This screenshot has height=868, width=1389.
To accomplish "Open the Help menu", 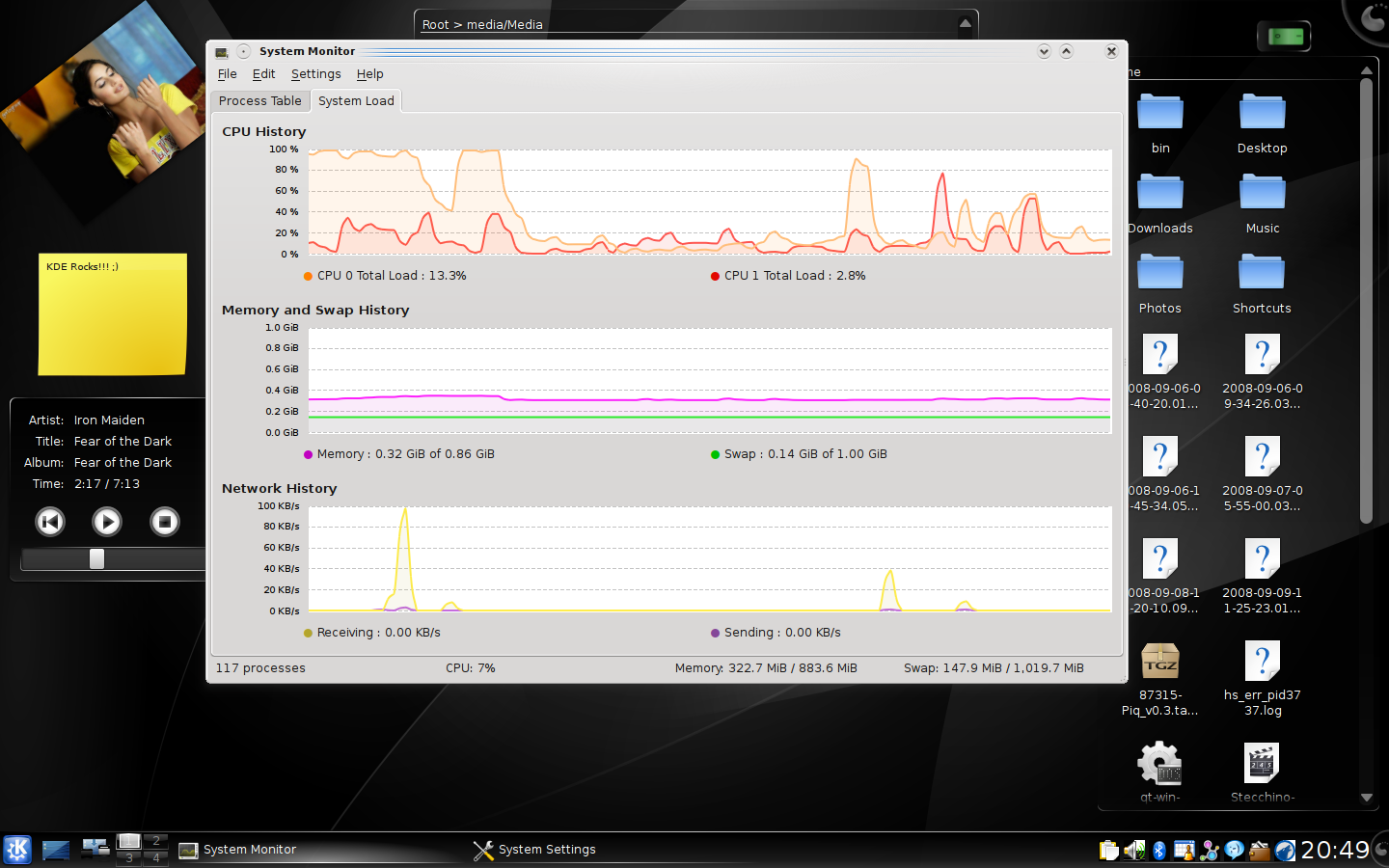I will [369, 74].
